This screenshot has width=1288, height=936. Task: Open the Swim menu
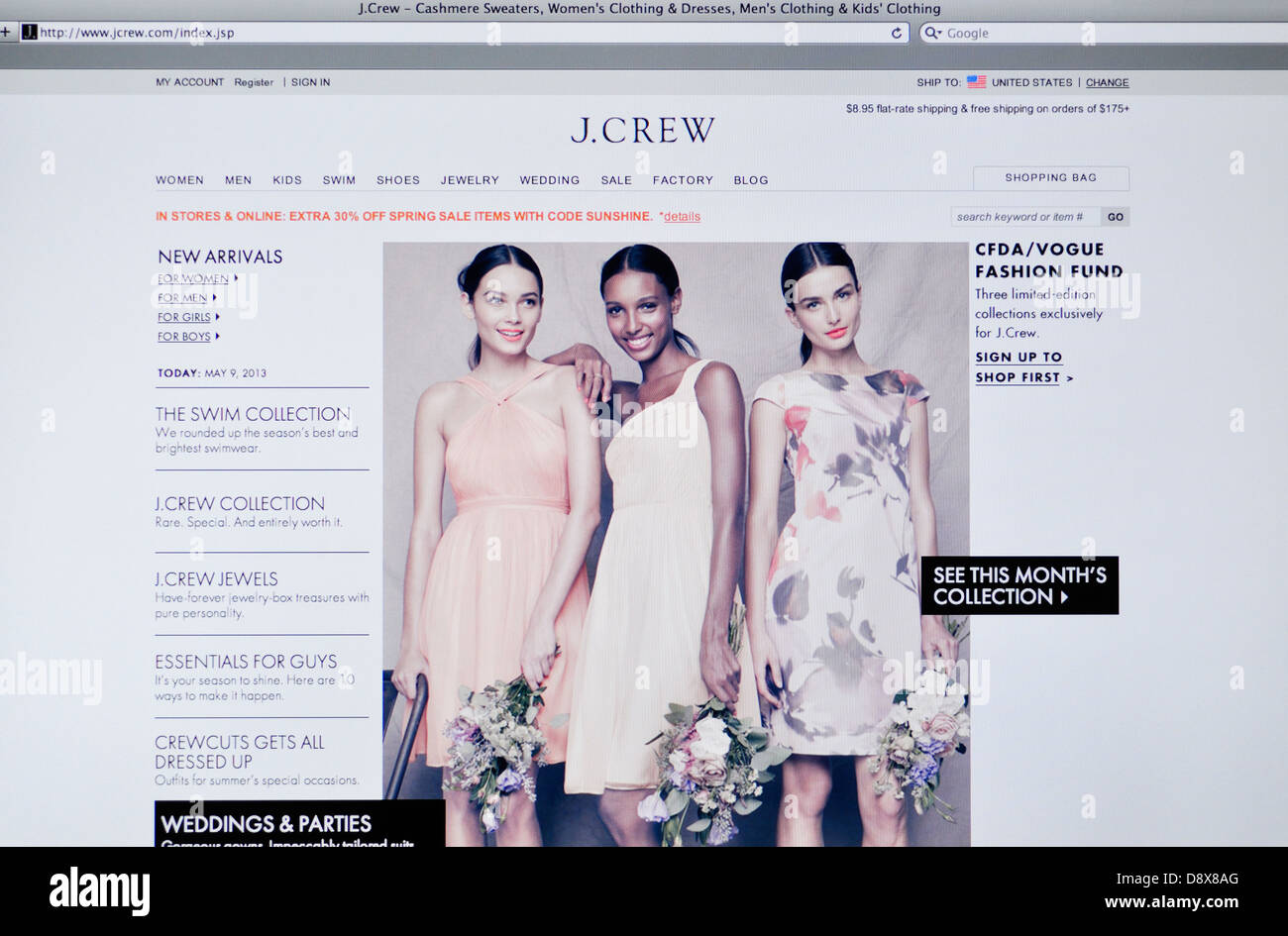tap(339, 180)
